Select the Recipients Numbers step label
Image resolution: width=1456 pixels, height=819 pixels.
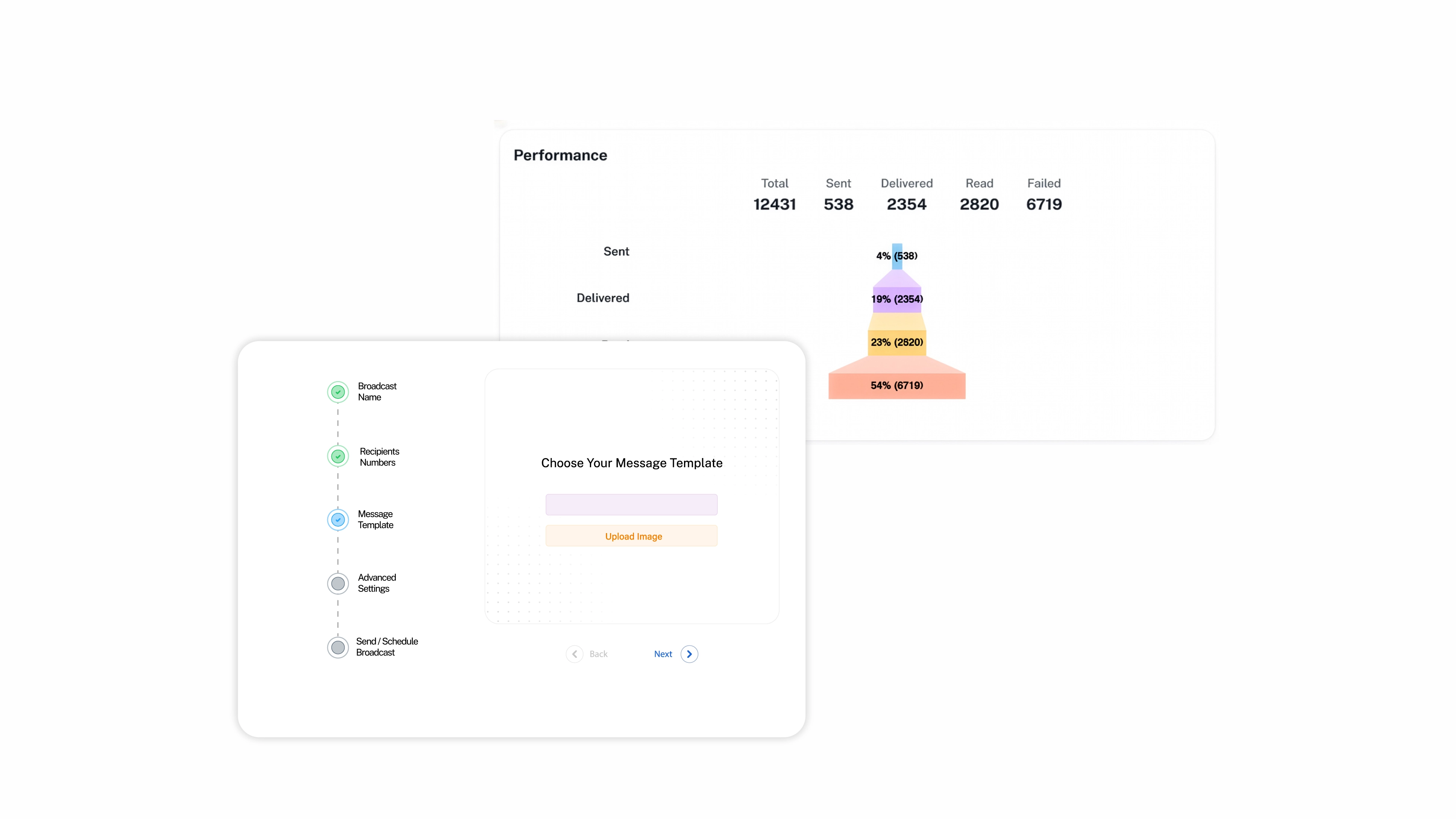click(x=379, y=457)
